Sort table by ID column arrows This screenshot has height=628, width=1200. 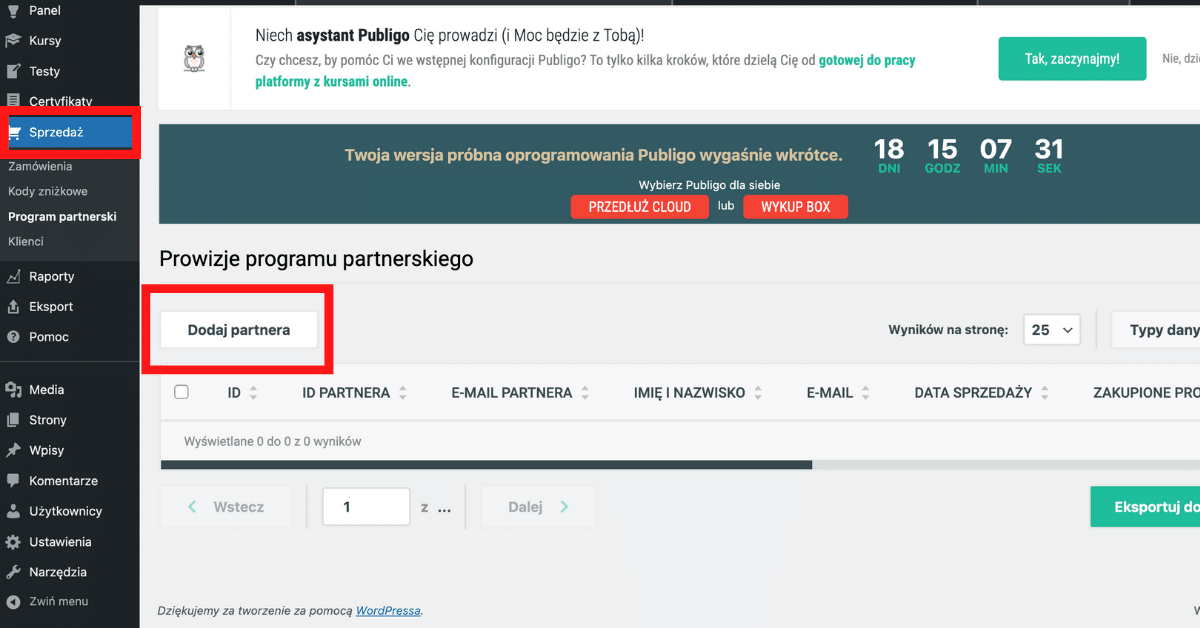point(253,393)
